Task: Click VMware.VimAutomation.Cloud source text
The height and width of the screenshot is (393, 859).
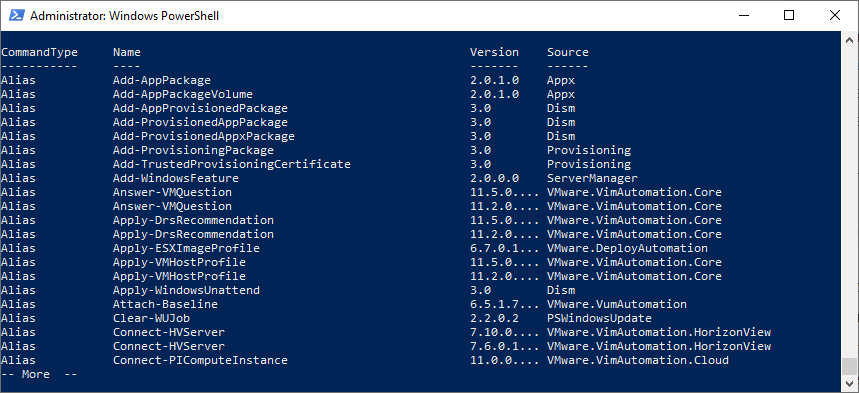Action: point(638,360)
